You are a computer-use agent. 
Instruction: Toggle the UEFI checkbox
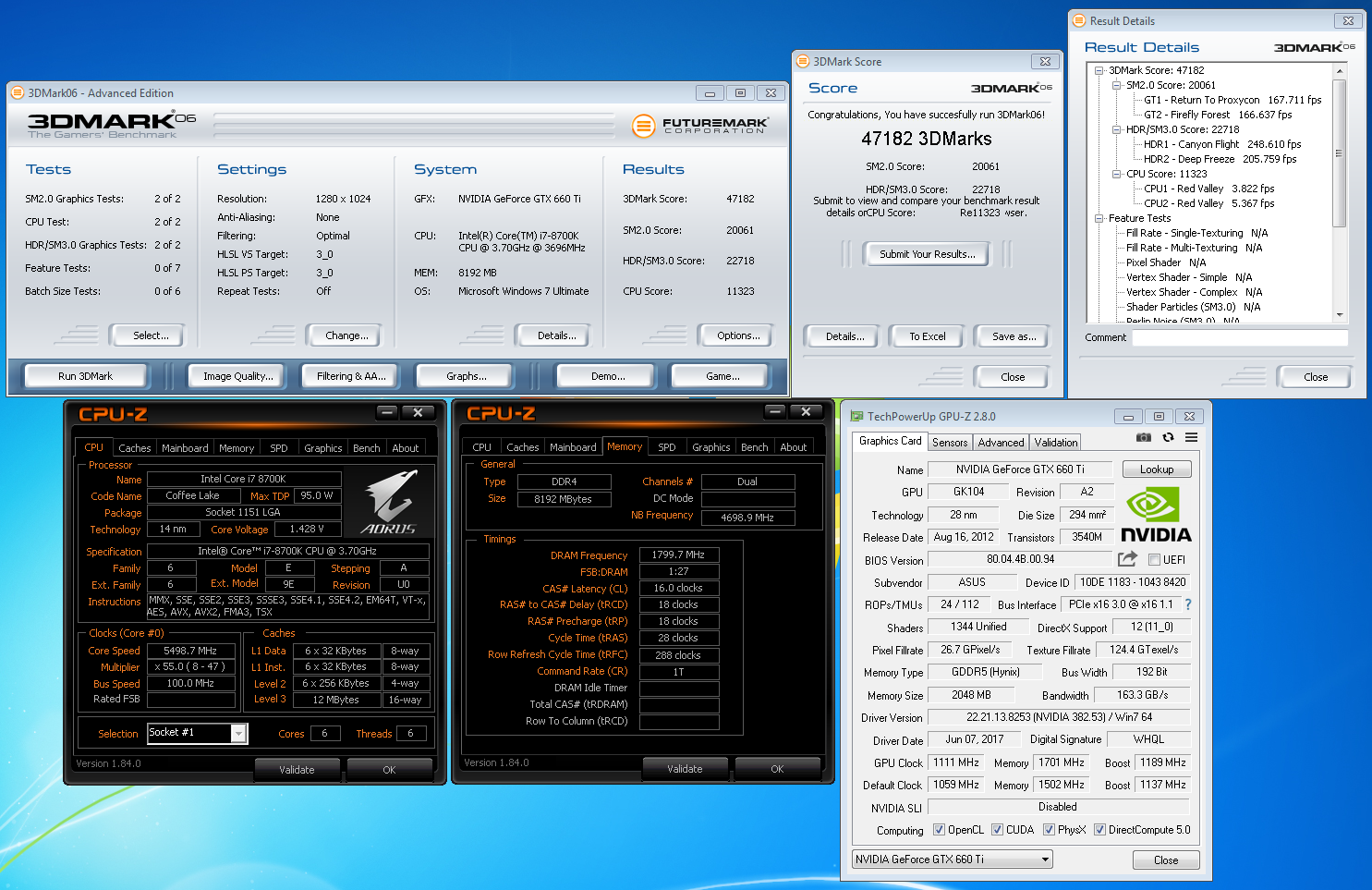(x=1154, y=559)
